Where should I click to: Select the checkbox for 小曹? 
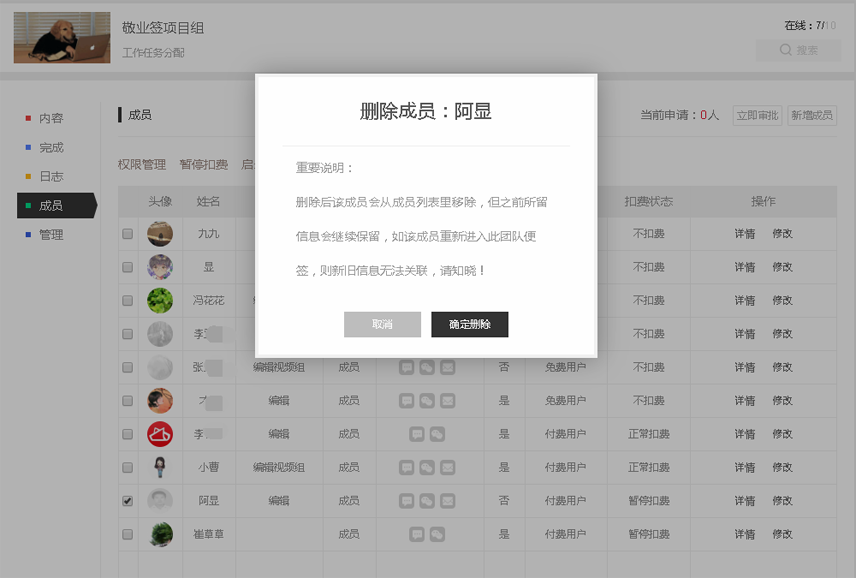click(x=128, y=468)
